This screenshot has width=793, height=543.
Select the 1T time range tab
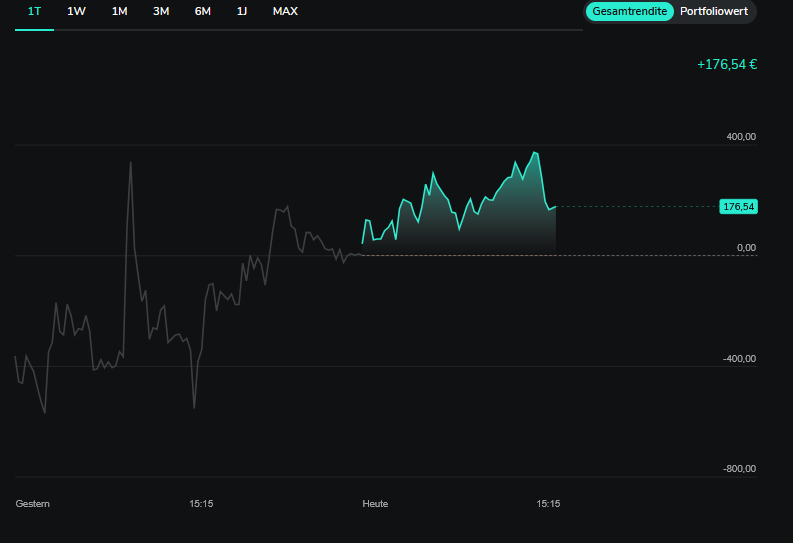(x=34, y=12)
